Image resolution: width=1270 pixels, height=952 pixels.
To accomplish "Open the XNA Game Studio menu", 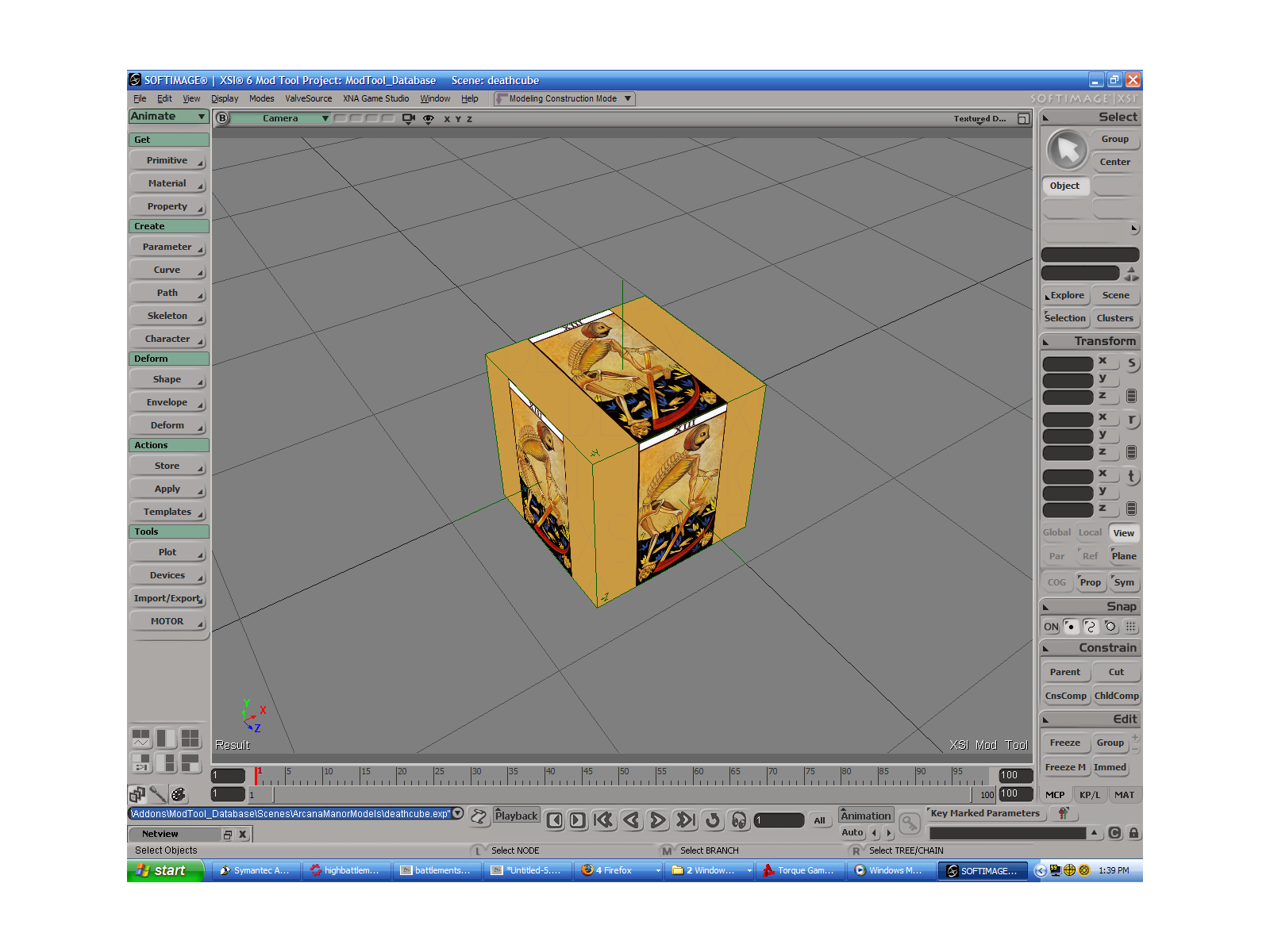I will (x=376, y=98).
